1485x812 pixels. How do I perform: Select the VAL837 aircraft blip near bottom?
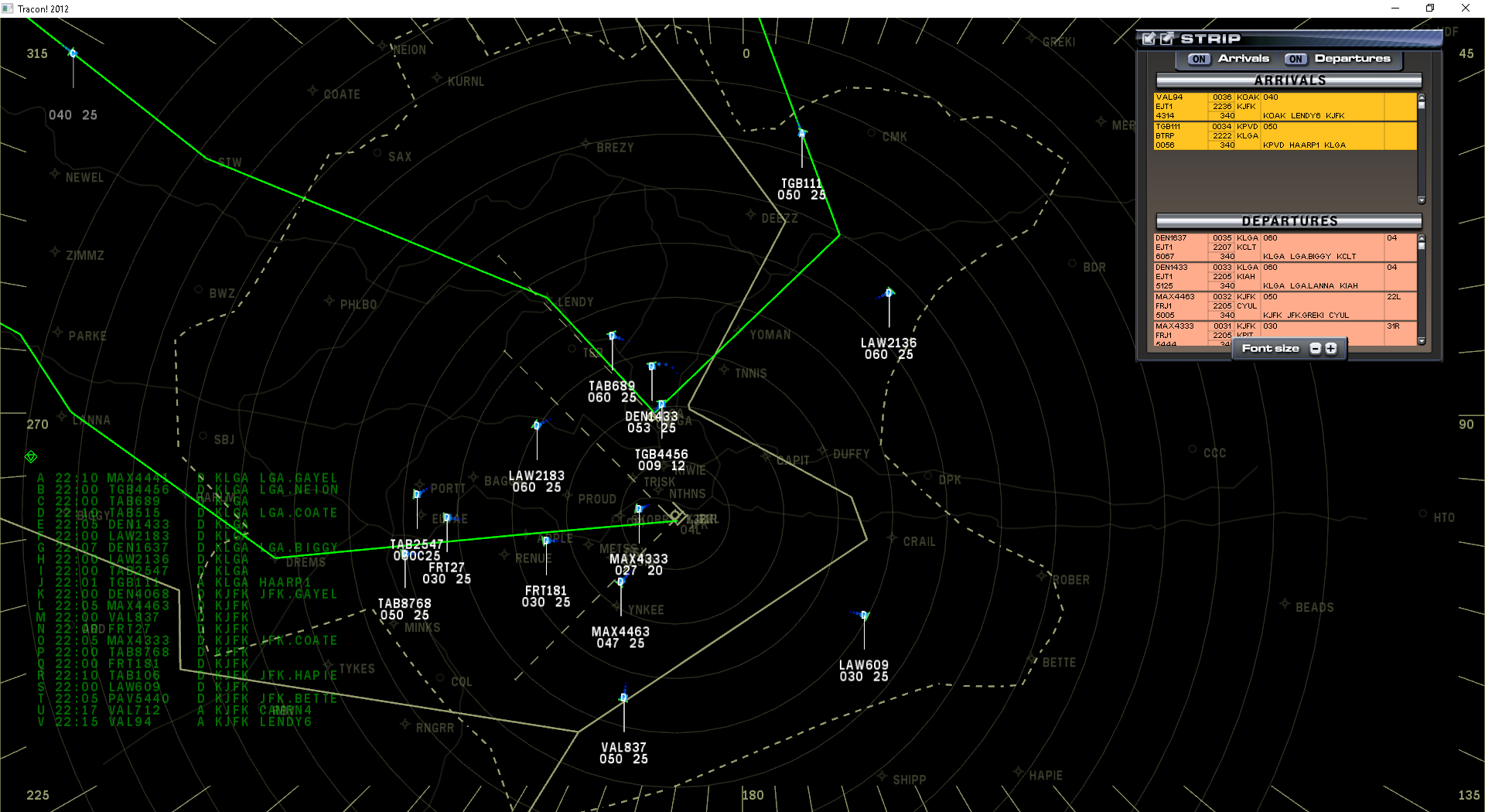click(623, 698)
